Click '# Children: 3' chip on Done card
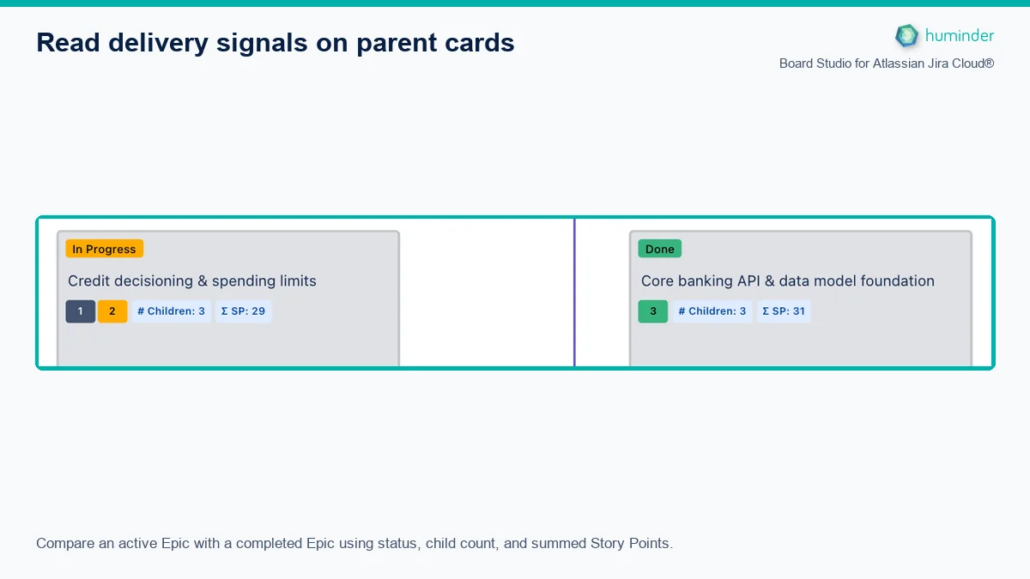Viewport: 1030px width, 579px height. point(712,311)
